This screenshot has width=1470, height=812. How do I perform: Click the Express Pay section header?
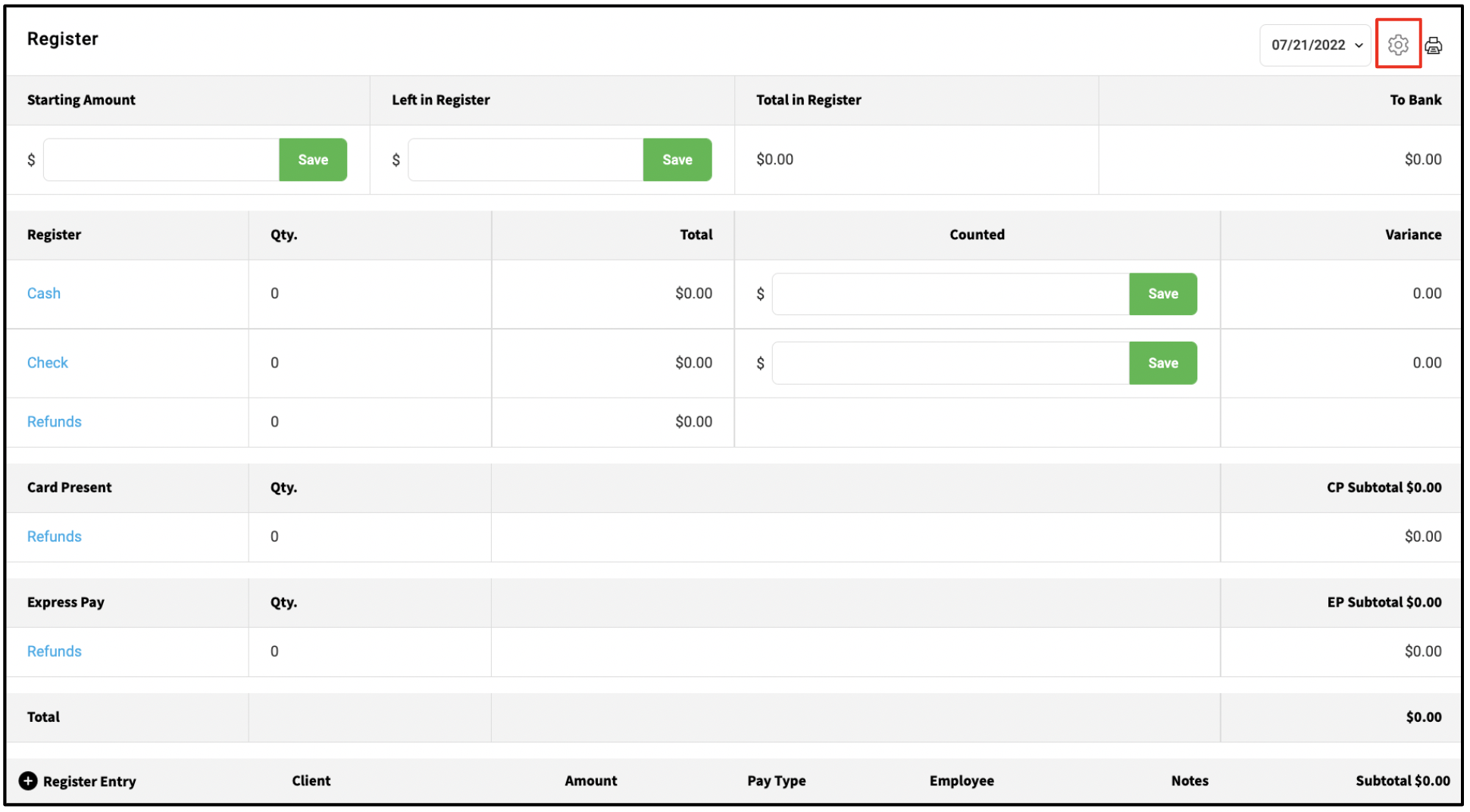pyautogui.click(x=66, y=602)
